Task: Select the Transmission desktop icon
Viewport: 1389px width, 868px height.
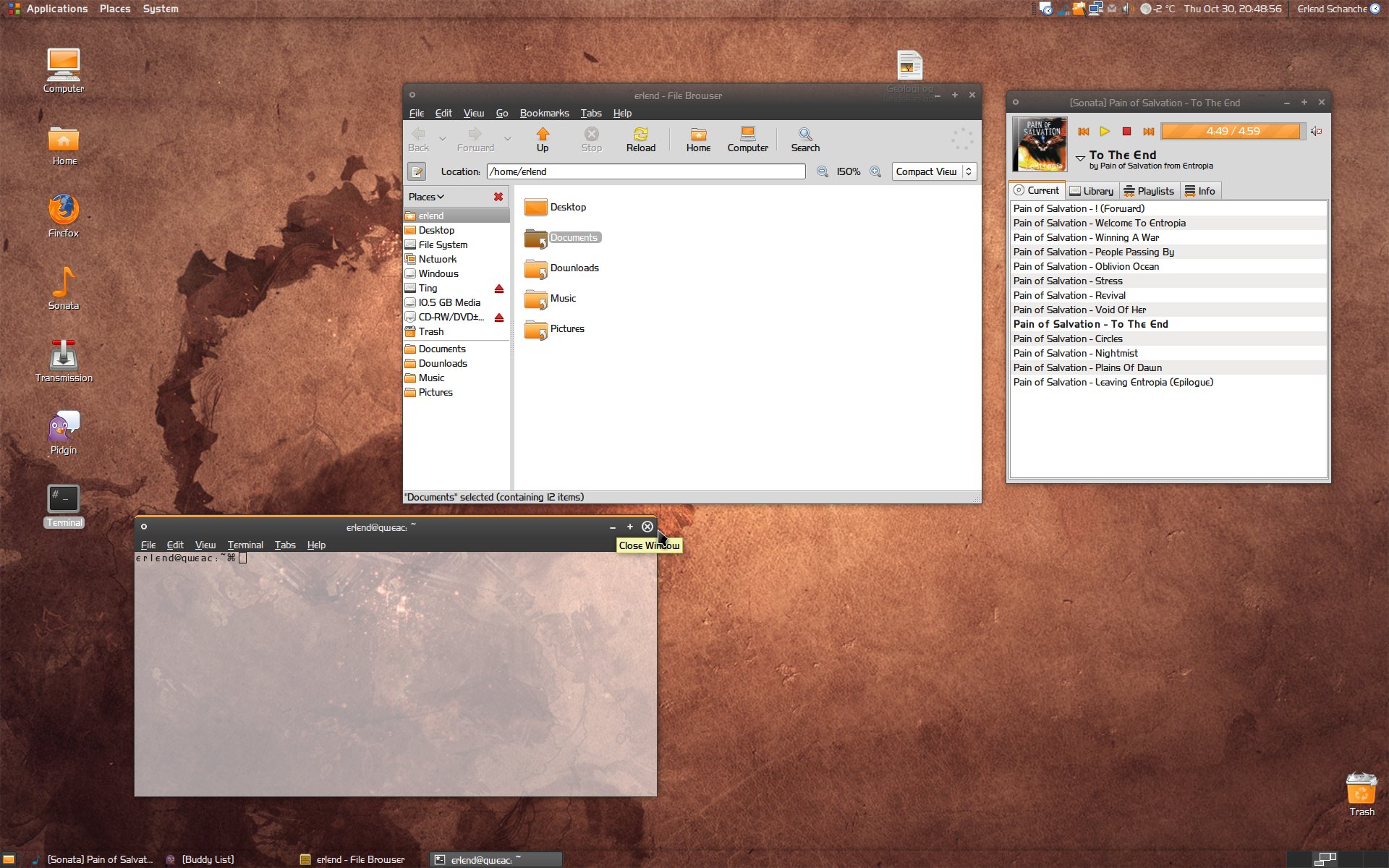Action: point(64,360)
